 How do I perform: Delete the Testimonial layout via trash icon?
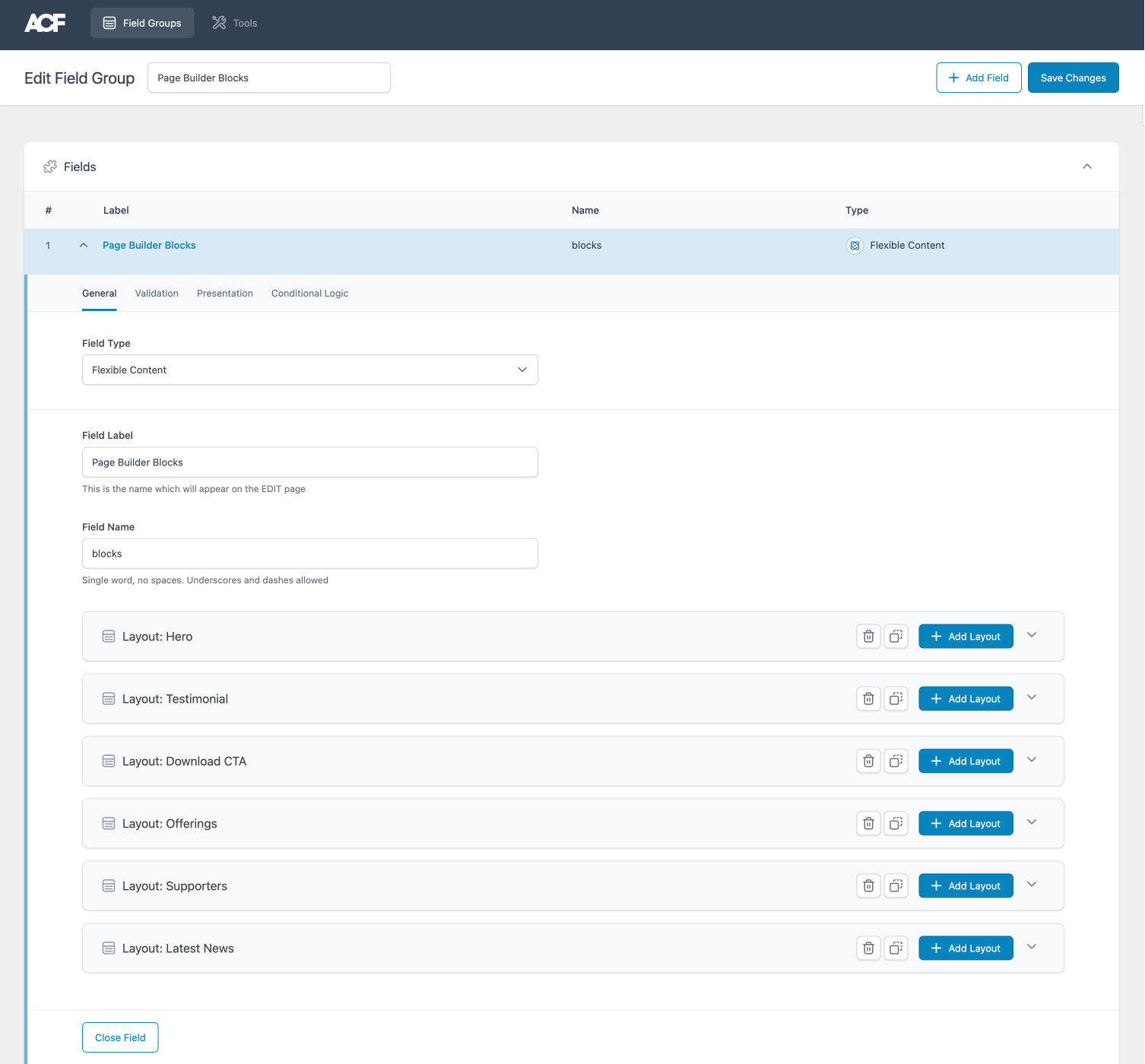click(x=868, y=699)
